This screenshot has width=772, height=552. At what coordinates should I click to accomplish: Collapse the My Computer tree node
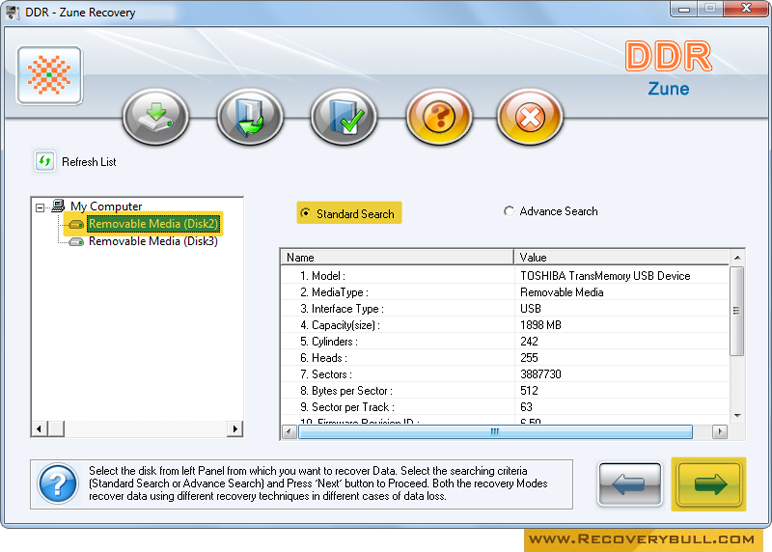click(x=40, y=207)
